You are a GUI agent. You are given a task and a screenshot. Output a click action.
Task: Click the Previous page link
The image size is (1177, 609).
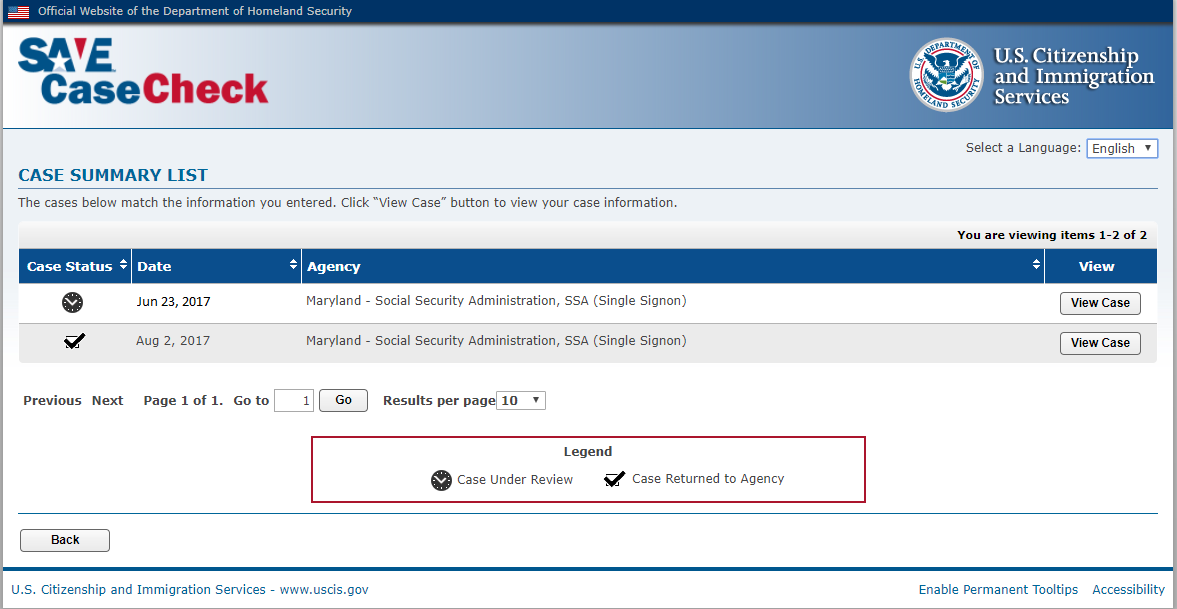[53, 400]
